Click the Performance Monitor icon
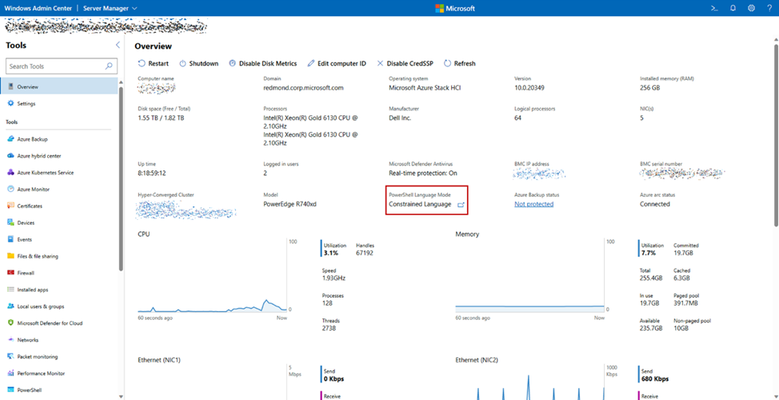 click(x=10, y=373)
